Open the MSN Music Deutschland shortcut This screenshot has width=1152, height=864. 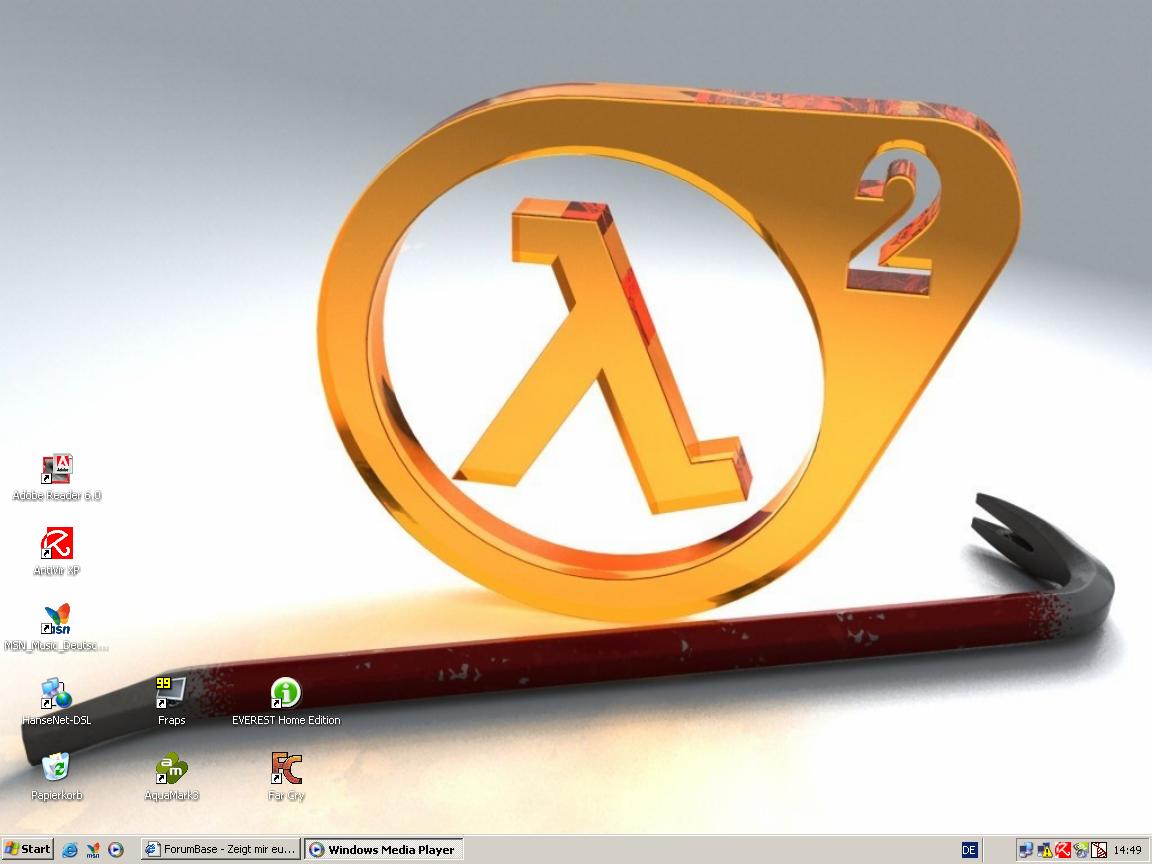(57, 627)
